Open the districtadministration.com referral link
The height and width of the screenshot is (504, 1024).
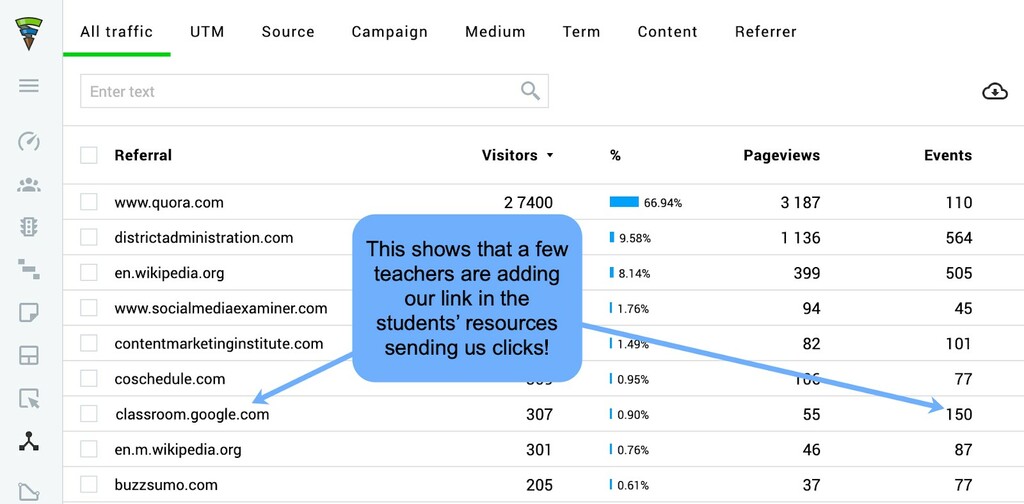204,238
